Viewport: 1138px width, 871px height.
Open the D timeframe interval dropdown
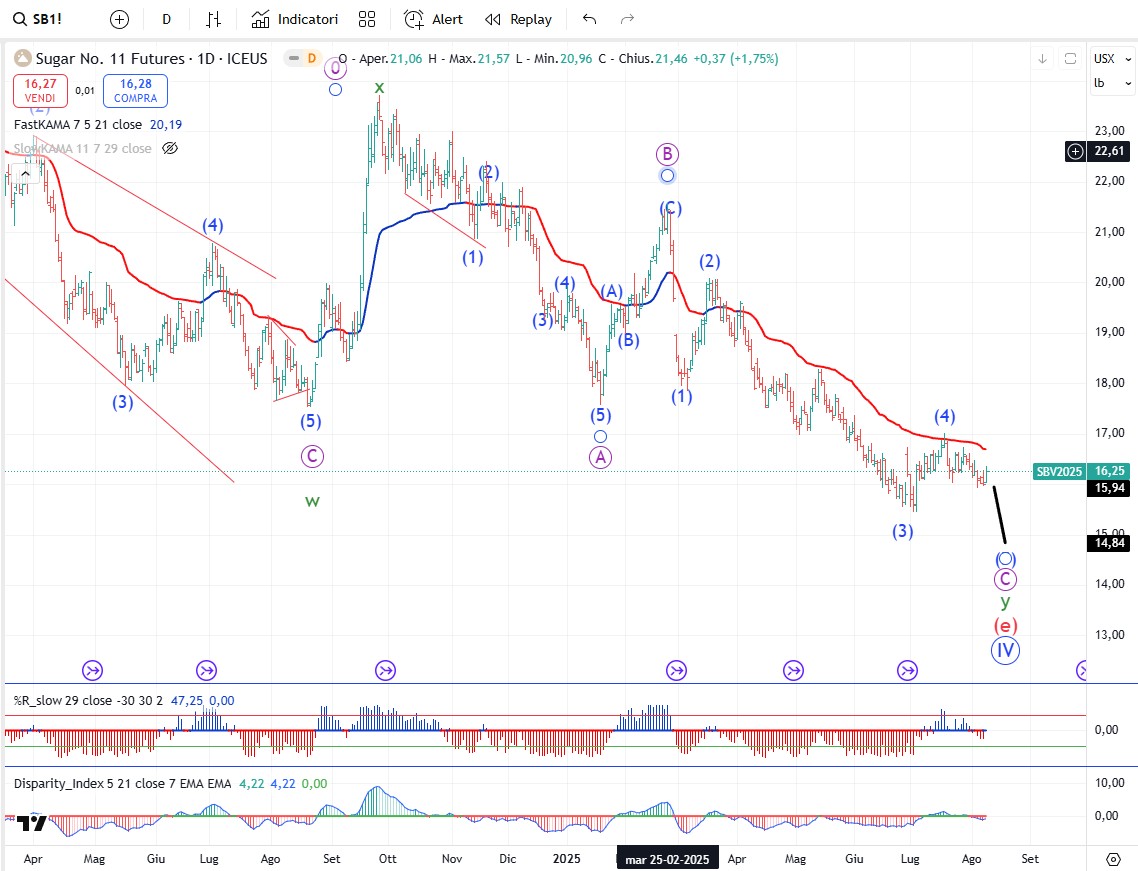click(x=166, y=19)
